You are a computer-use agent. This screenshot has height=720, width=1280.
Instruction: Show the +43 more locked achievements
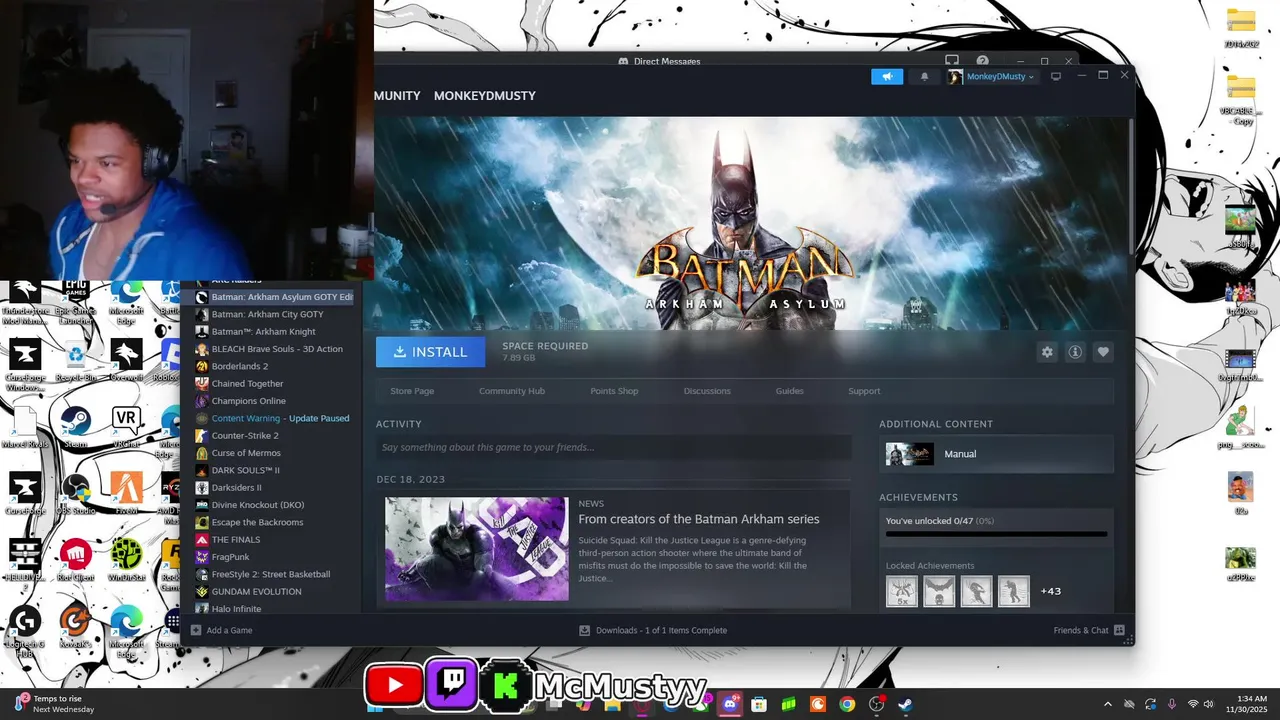[1050, 591]
